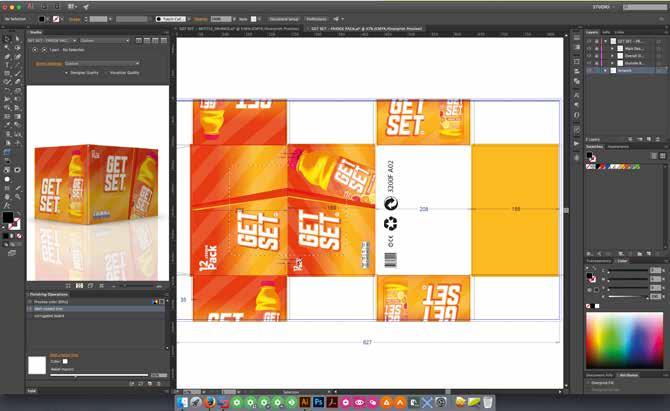Click the stroke weight input field
Screen dimensions: 670x411
click(98, 19)
